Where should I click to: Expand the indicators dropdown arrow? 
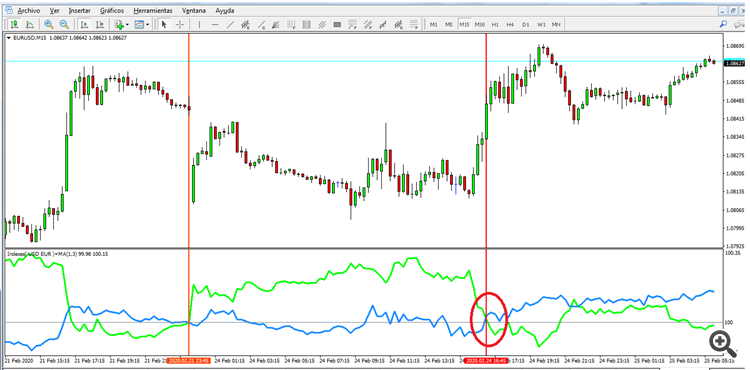point(127,24)
